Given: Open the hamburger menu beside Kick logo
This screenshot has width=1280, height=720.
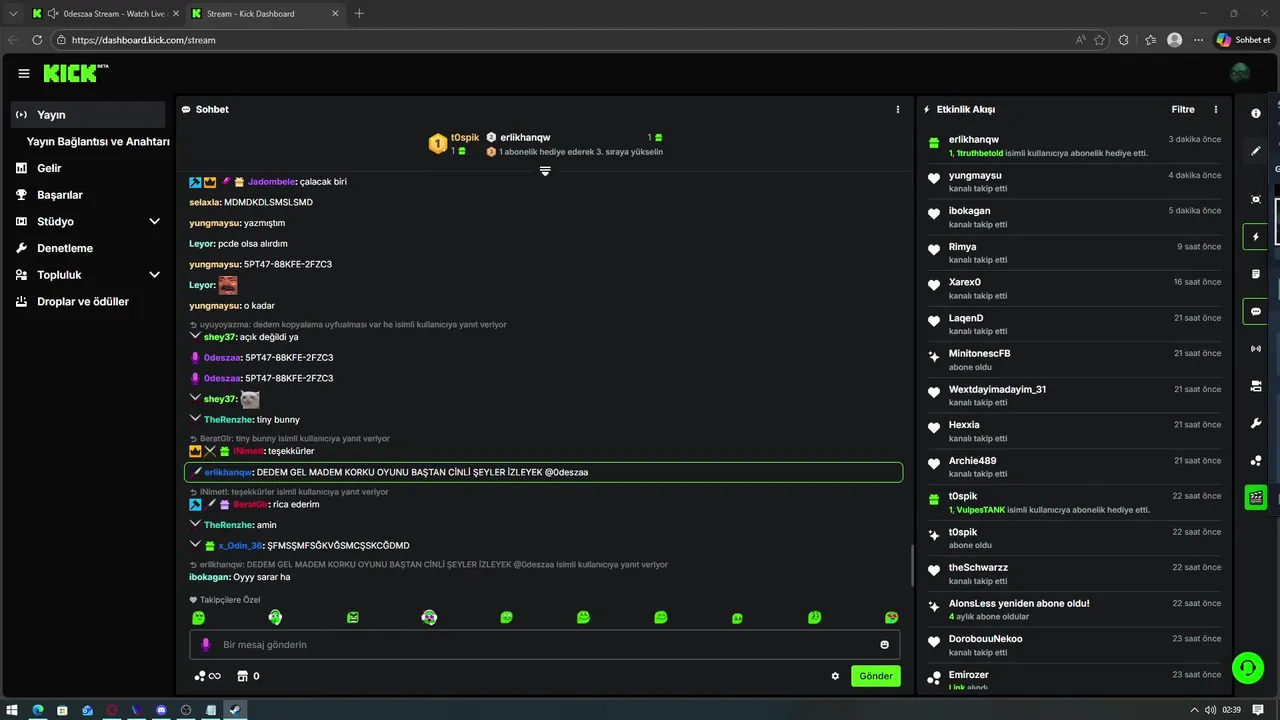Looking at the screenshot, I should coord(24,73).
